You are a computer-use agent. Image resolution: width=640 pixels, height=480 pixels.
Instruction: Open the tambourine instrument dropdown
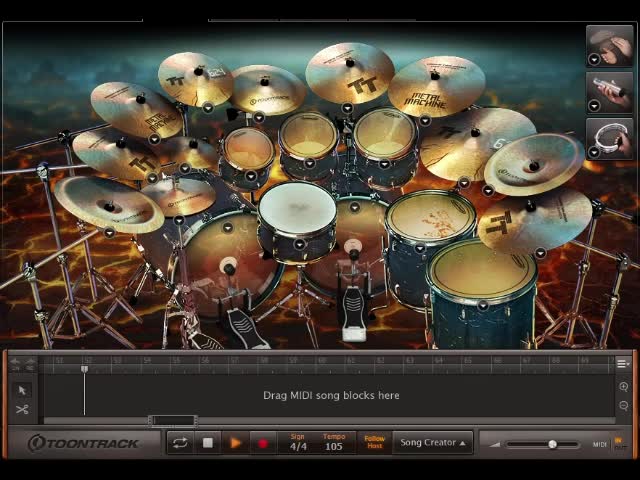[x=594, y=153]
